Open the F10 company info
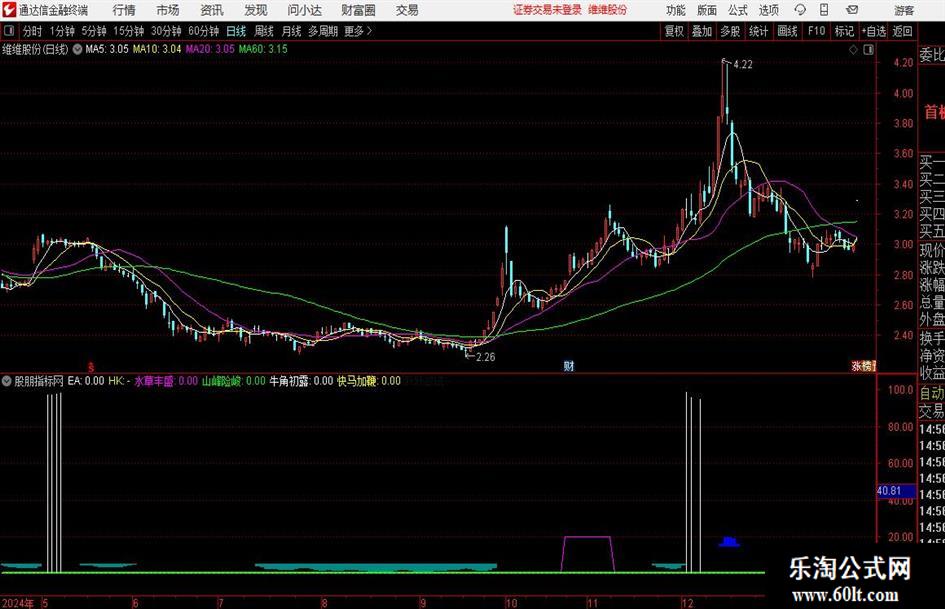The height and width of the screenshot is (609, 945). tap(816, 31)
